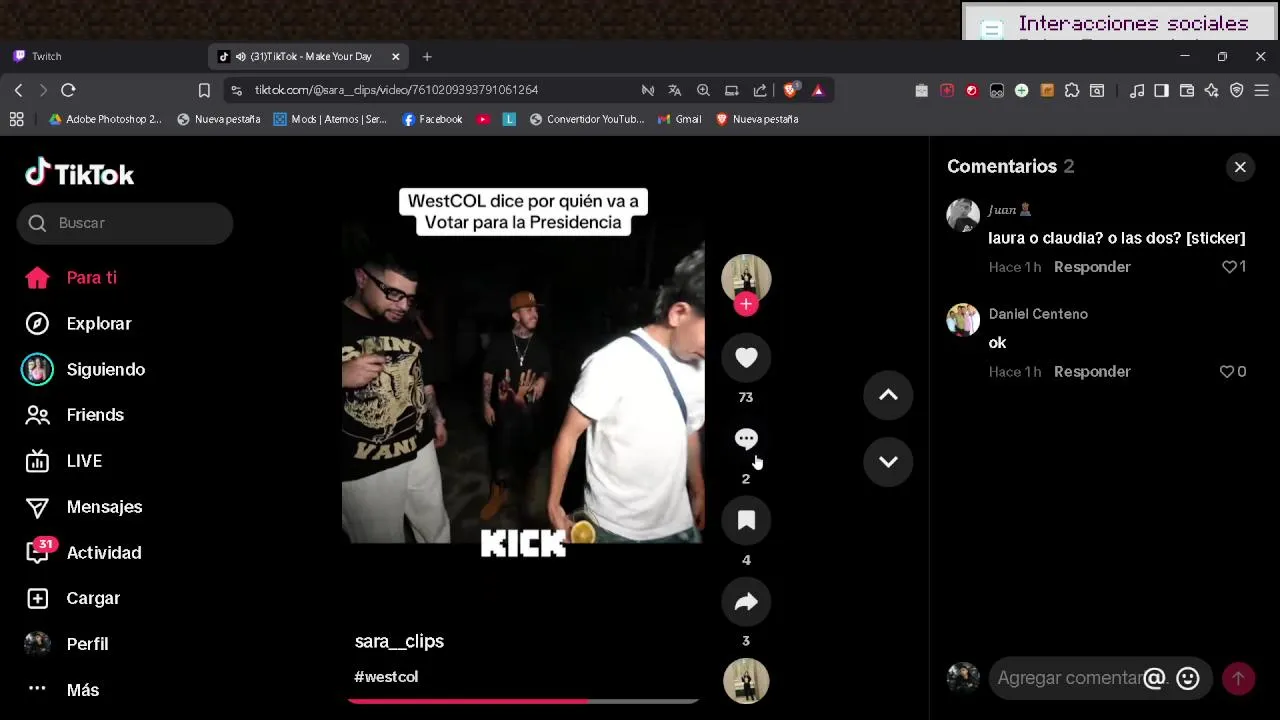This screenshot has height=720, width=1280.
Task: Open Cargar upload page
Action: [72, 598]
